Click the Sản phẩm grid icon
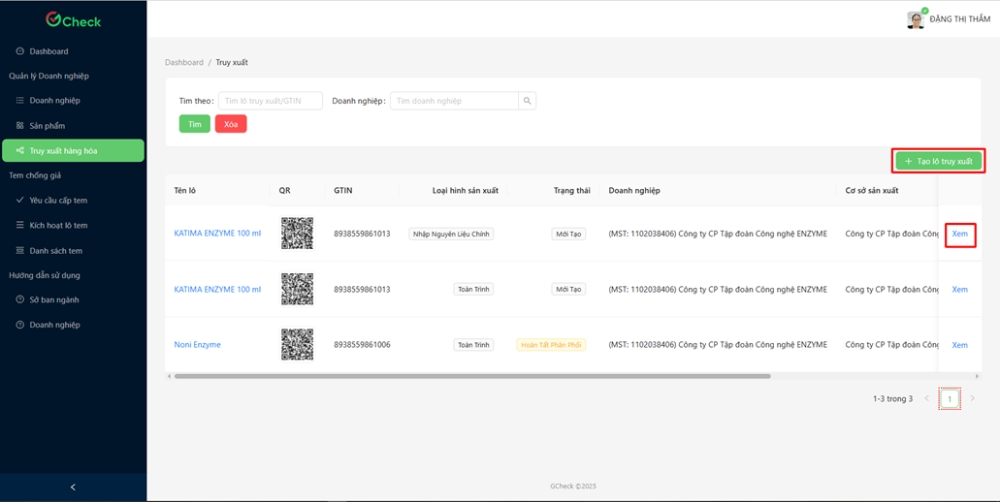Viewport: 1000px width, 502px height. [20, 126]
